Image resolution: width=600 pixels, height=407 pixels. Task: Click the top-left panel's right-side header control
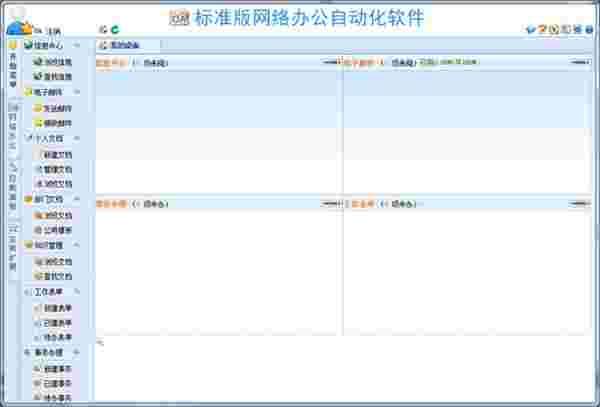click(x=329, y=62)
